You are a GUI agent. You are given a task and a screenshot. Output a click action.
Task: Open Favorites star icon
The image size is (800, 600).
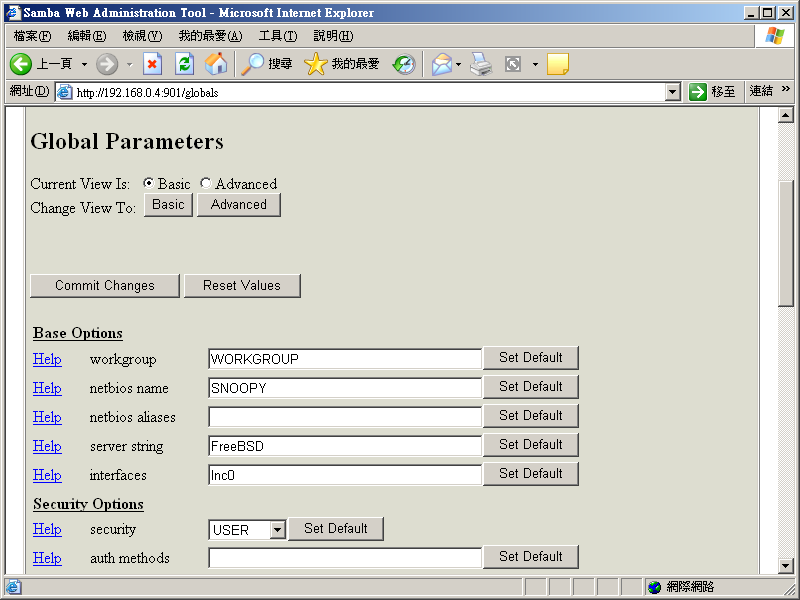(316, 64)
